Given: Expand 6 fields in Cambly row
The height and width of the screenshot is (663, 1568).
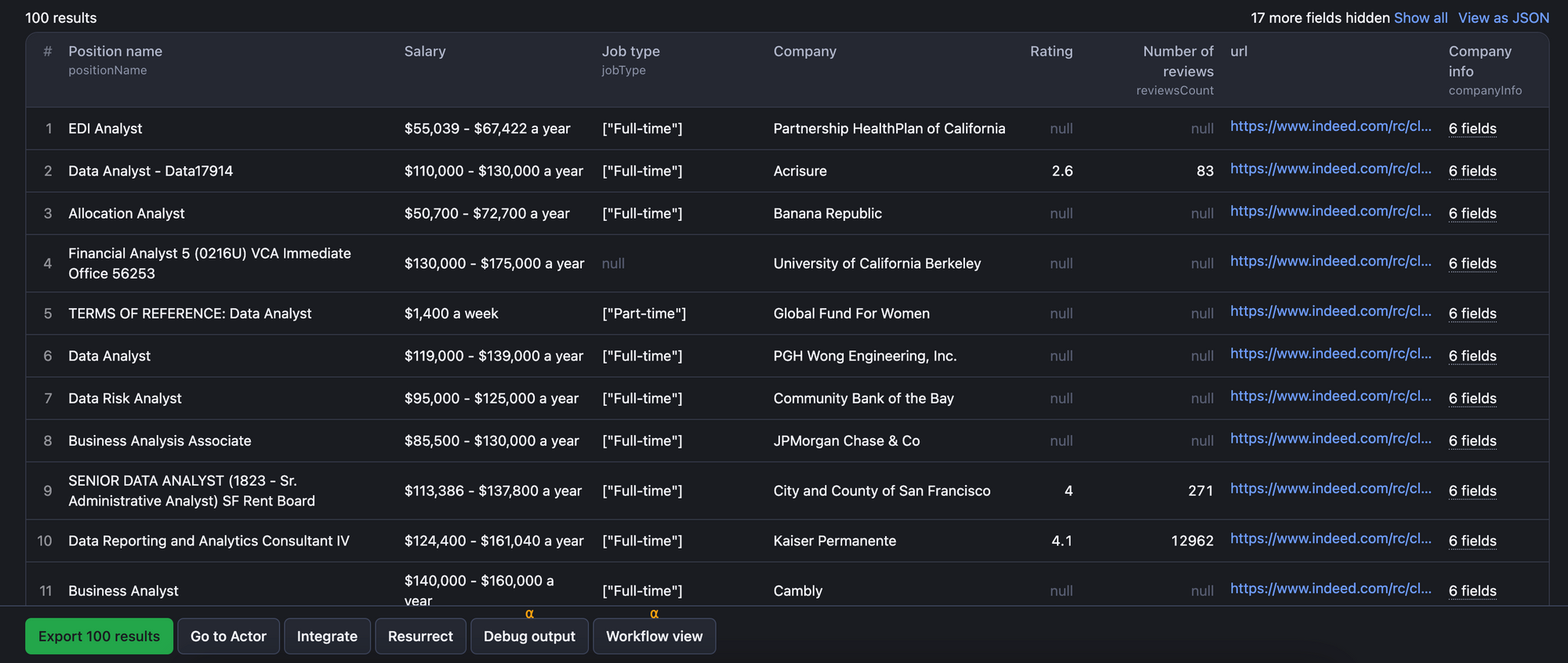Looking at the screenshot, I should 1472,591.
